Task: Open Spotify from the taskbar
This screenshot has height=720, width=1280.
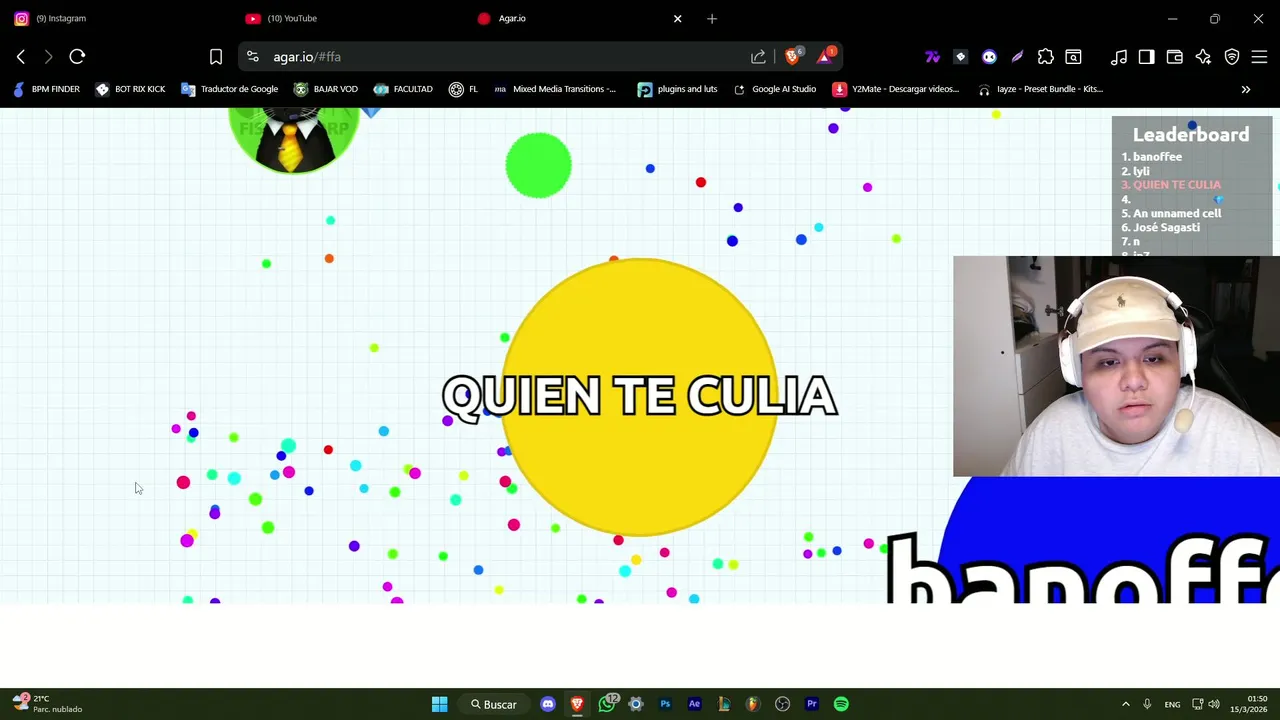Action: pyautogui.click(x=841, y=704)
